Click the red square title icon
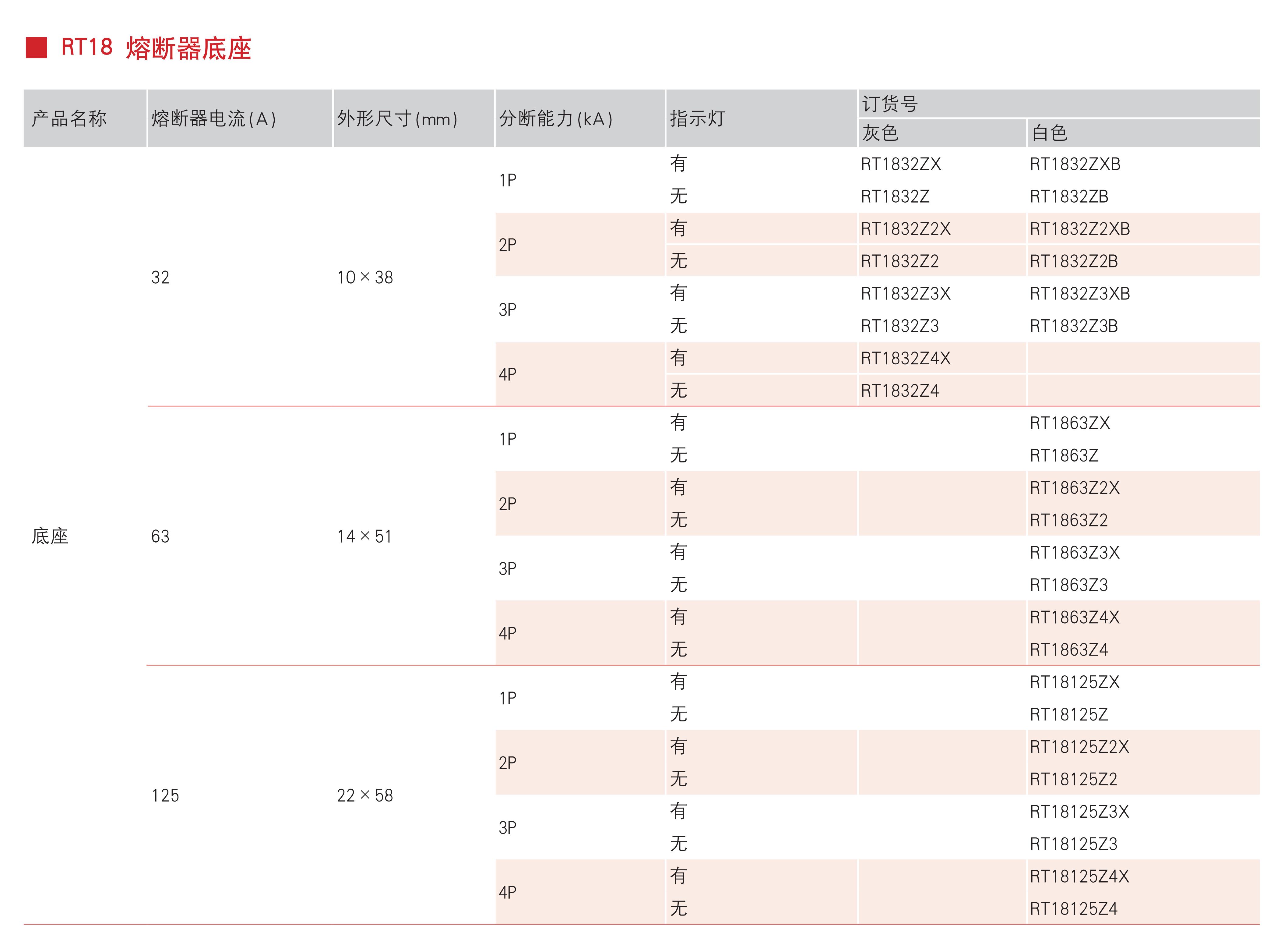The height and width of the screenshot is (945, 1288). click(x=36, y=48)
